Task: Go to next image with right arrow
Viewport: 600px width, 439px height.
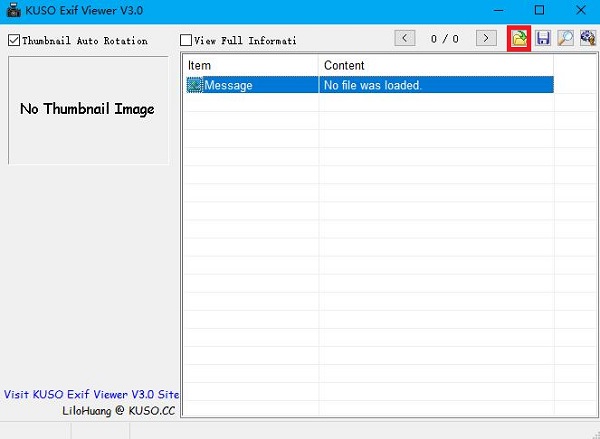Action: click(x=486, y=38)
